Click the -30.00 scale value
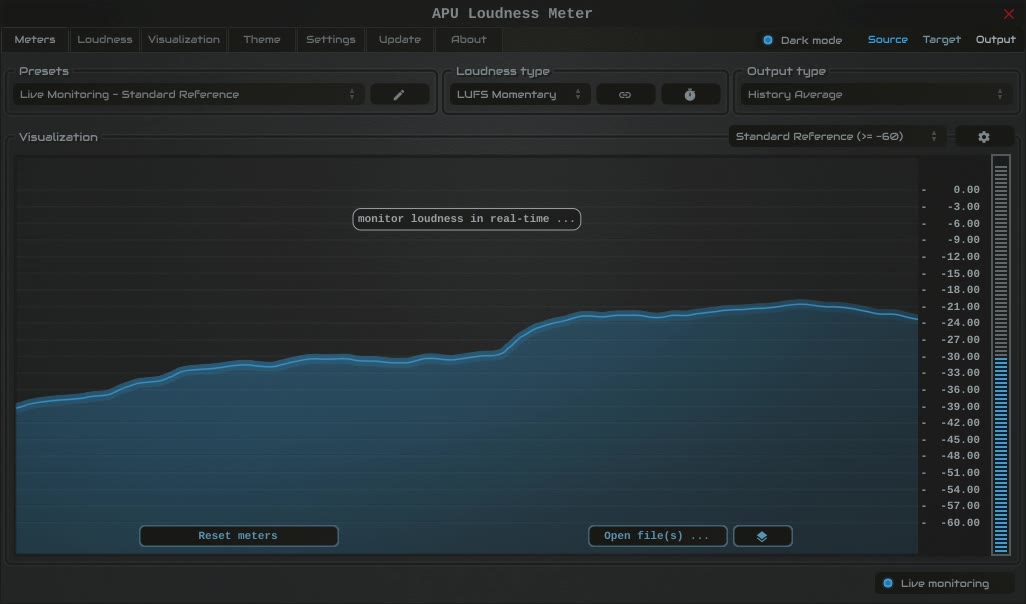This screenshot has height=604, width=1026. pos(961,357)
